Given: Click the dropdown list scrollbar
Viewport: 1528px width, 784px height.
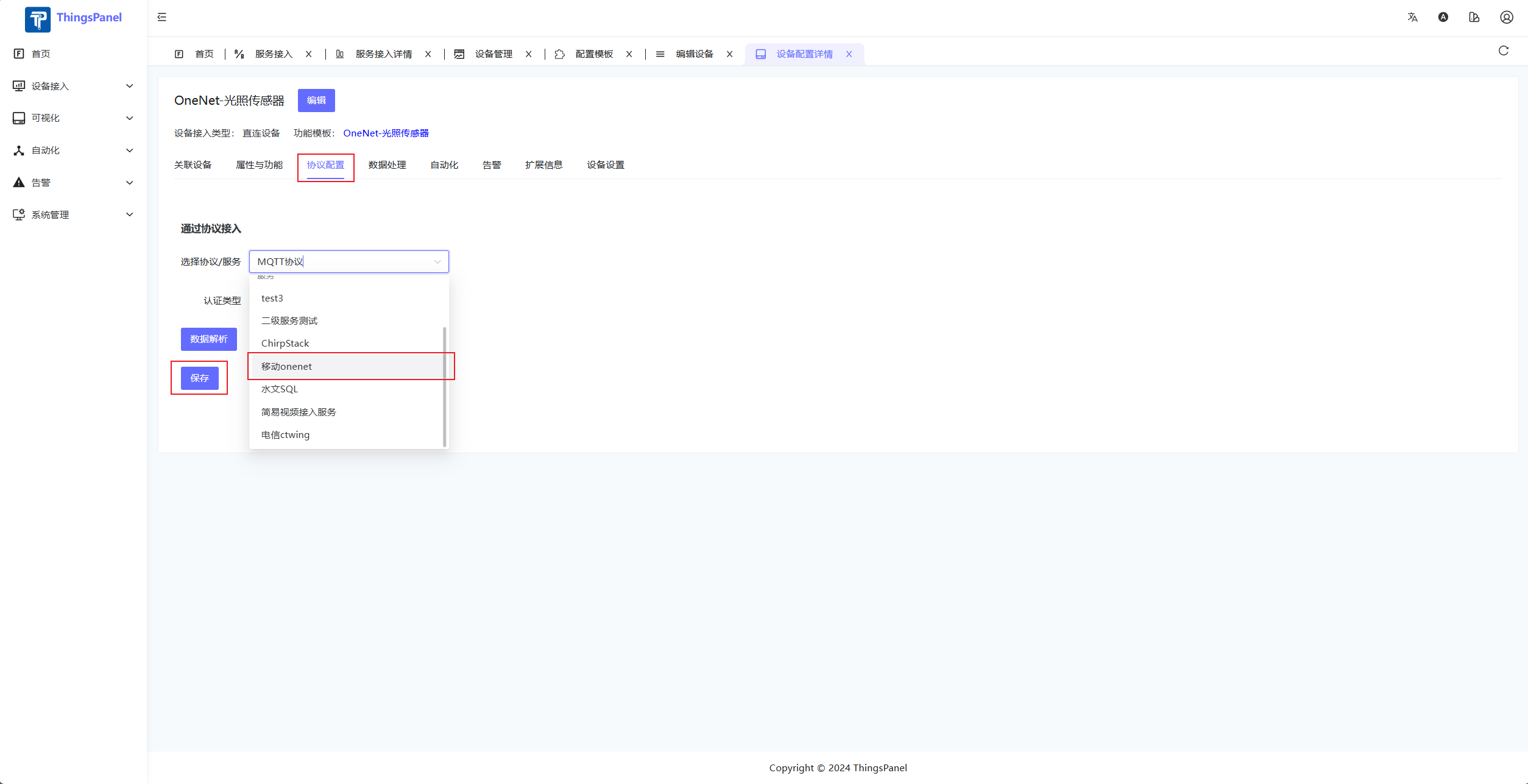Looking at the screenshot, I should click(x=444, y=386).
